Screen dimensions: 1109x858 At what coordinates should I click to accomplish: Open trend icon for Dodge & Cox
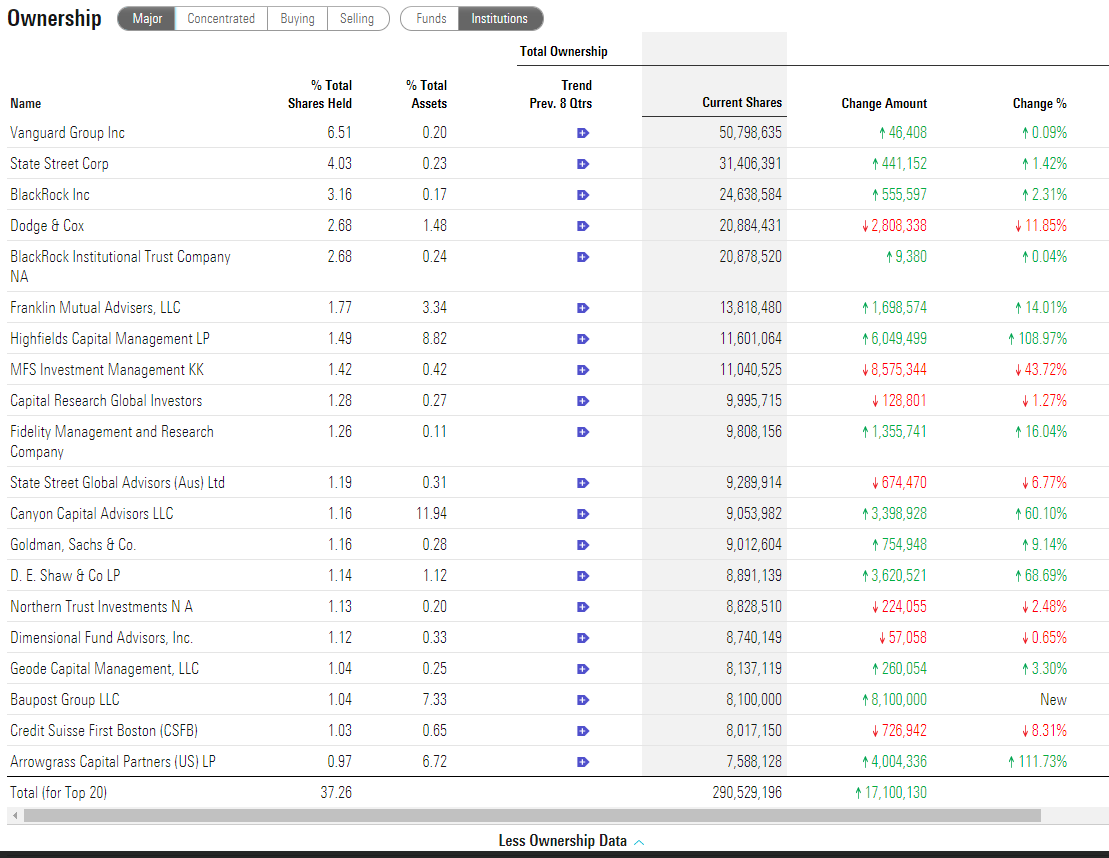[x=583, y=226]
